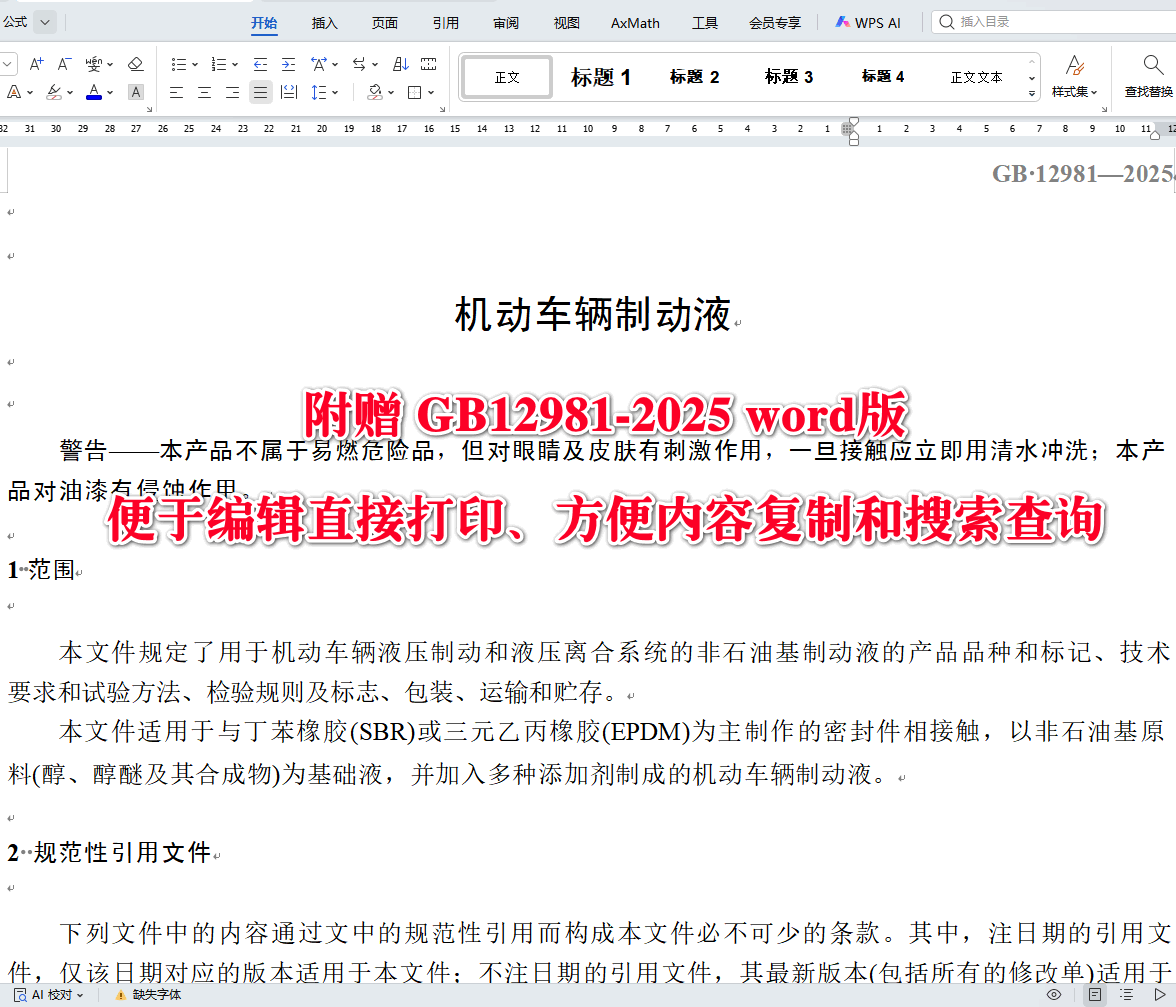This screenshot has width=1176, height=1007.
Task: Click the Increase Indent icon
Action: [288, 64]
